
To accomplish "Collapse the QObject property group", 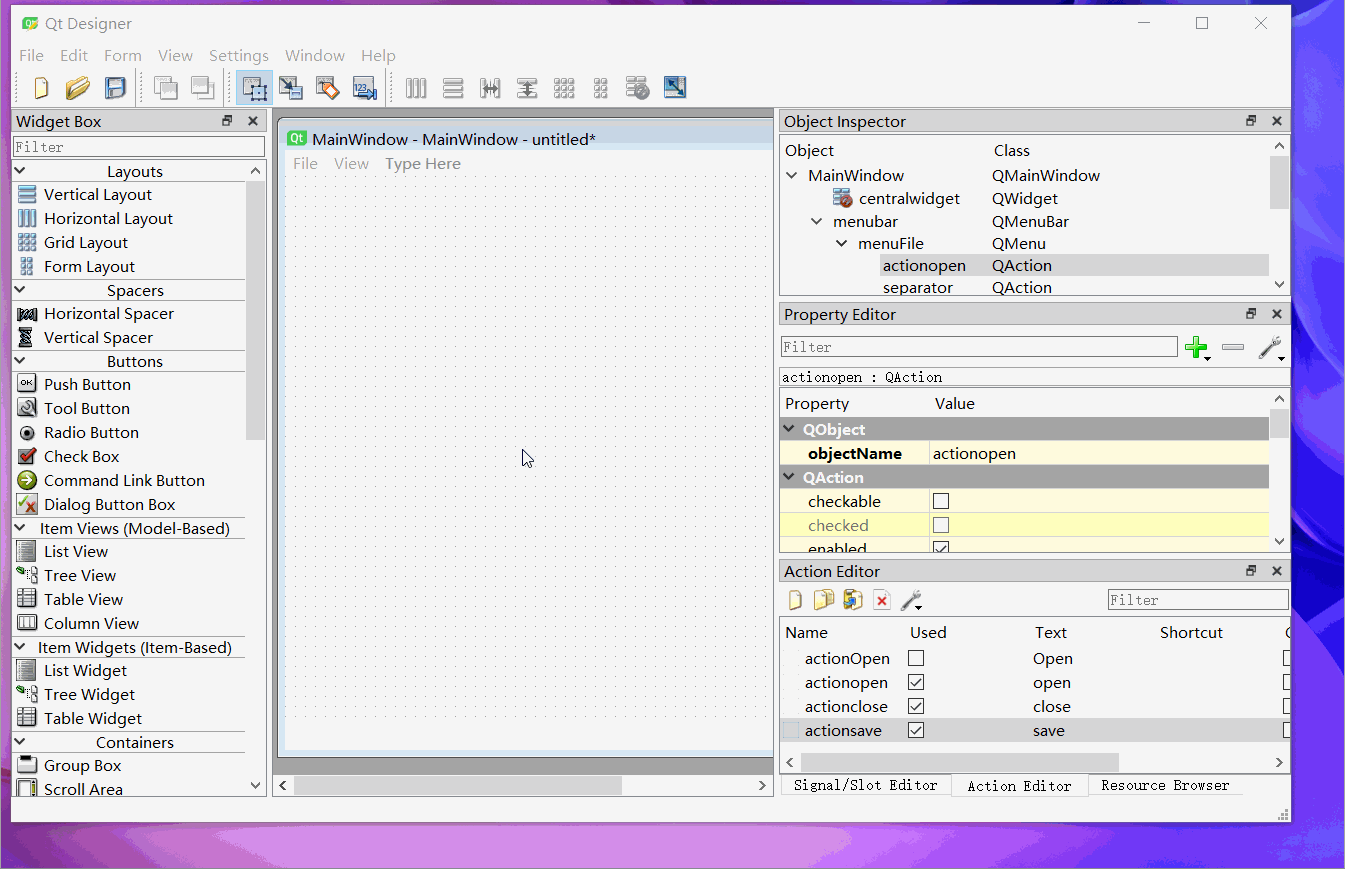I will coord(789,429).
